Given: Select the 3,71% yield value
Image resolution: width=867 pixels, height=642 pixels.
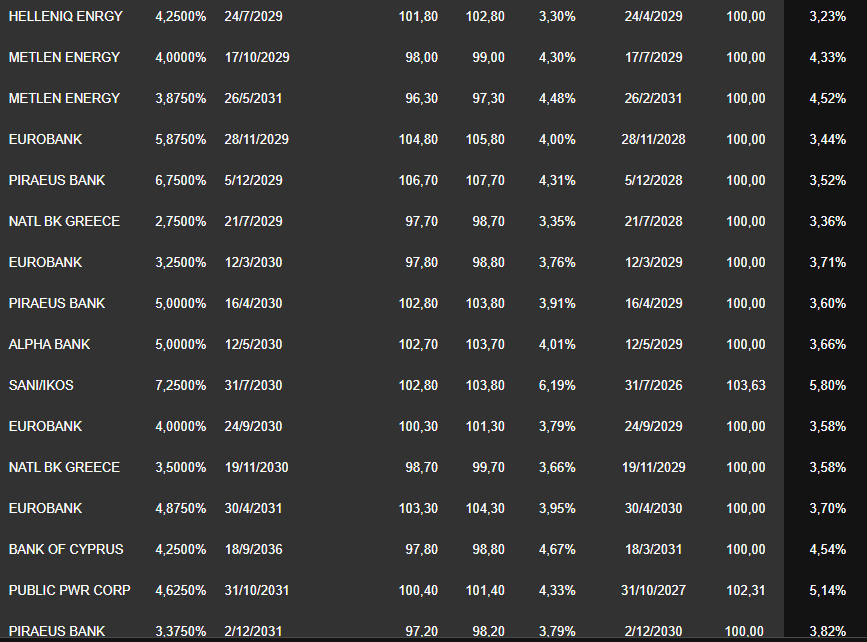Looking at the screenshot, I should point(828,262).
